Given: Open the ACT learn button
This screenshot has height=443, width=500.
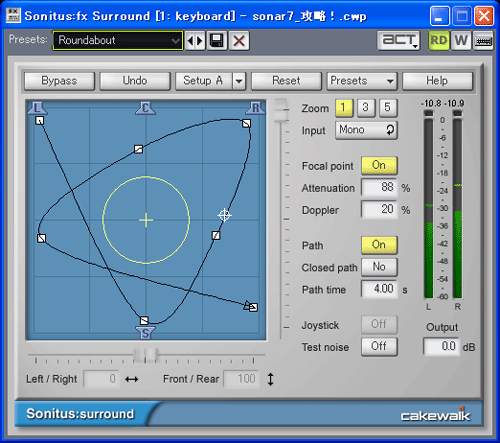Looking at the screenshot, I should click(399, 40).
